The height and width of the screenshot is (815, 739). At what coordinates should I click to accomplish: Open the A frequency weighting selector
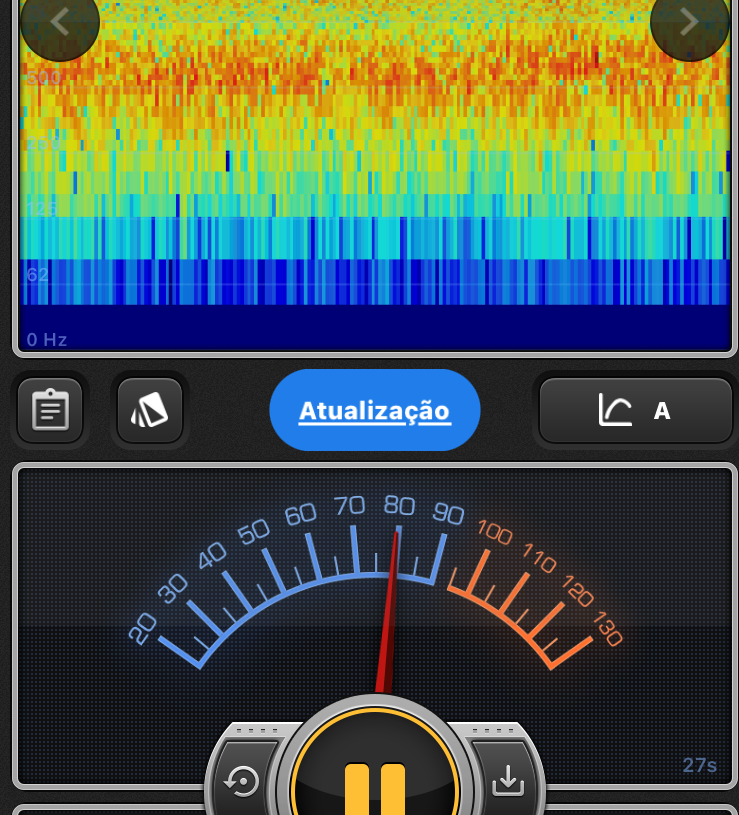pos(661,411)
